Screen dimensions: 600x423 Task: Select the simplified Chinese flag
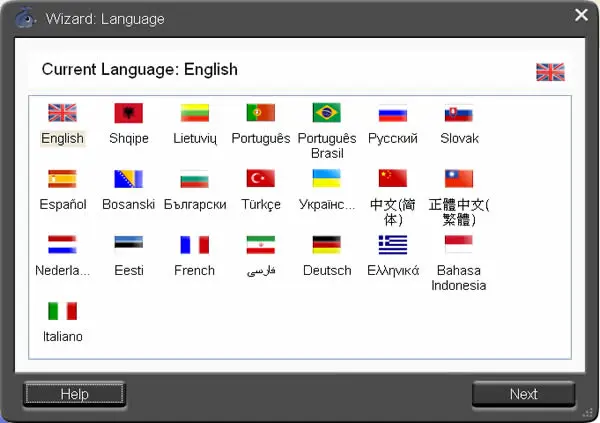point(393,178)
